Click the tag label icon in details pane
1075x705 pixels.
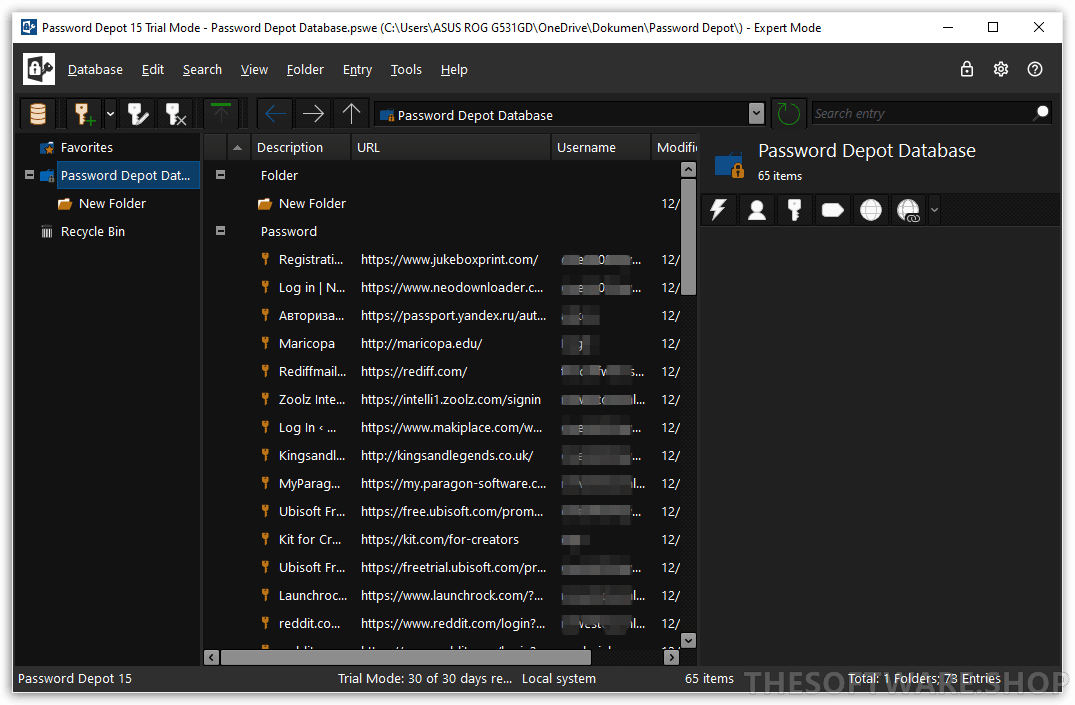pos(832,210)
